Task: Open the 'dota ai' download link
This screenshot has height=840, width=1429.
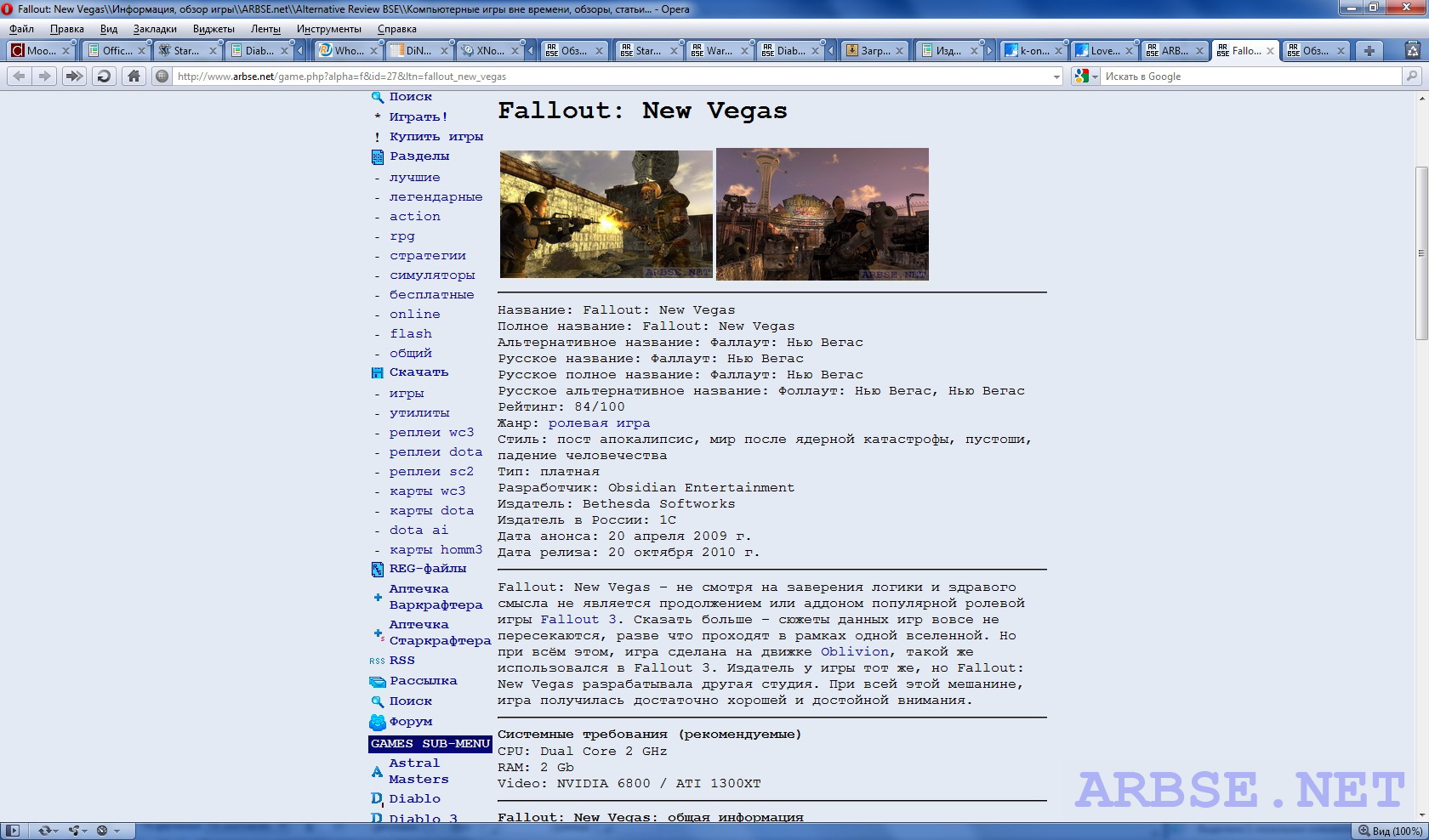Action: coord(418,531)
